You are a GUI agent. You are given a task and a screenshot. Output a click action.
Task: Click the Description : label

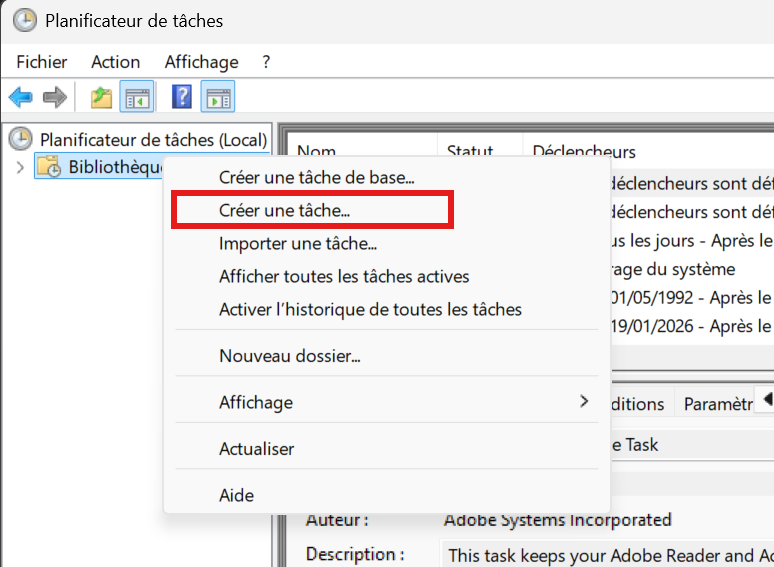coord(355,554)
